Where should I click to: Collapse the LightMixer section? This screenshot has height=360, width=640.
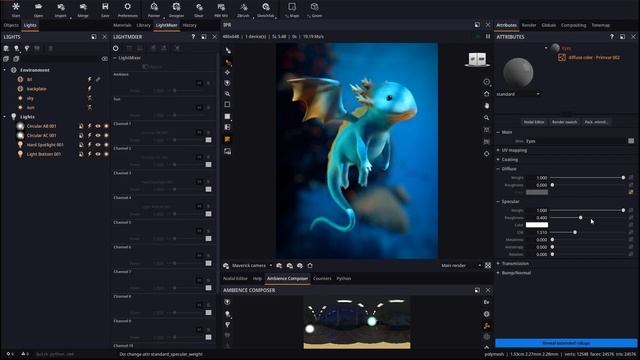pos(115,58)
